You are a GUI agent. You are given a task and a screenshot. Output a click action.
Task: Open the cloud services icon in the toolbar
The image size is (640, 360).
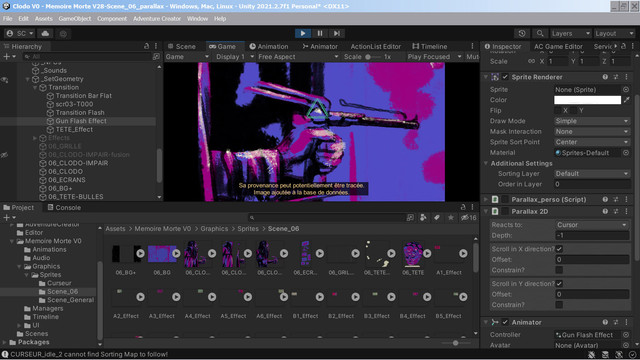click(x=45, y=33)
